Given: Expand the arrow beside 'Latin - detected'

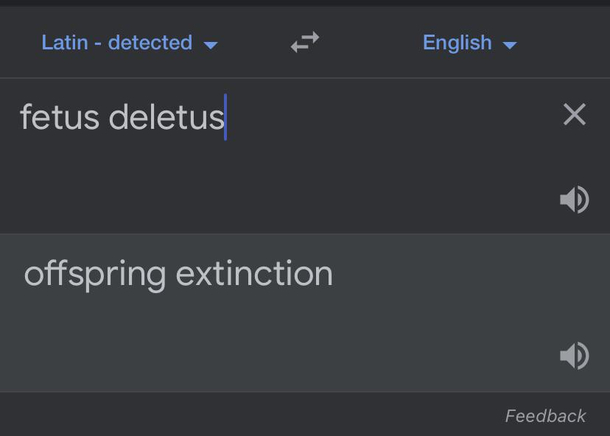Looking at the screenshot, I should 210,45.
